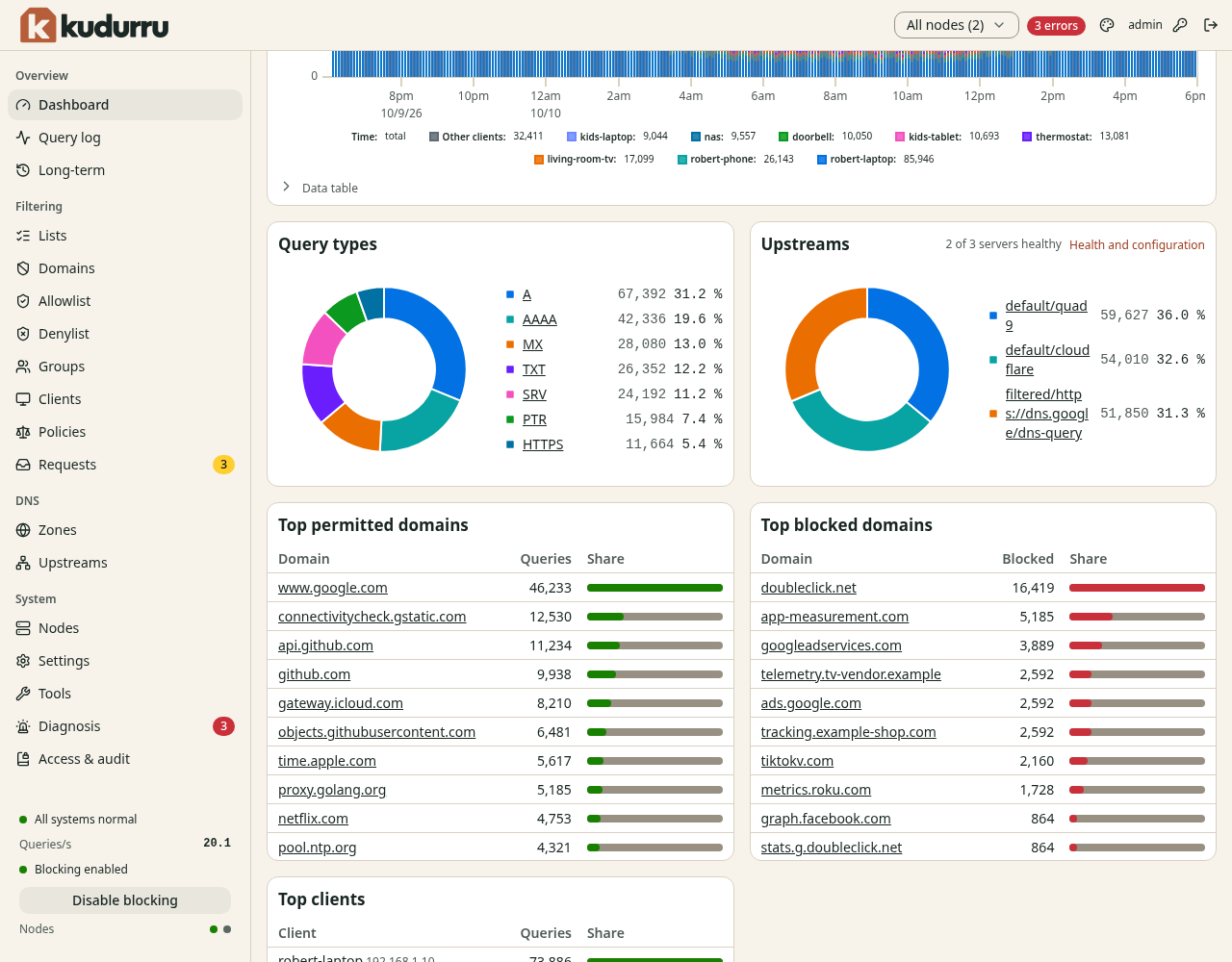Open the Settings sidebar item

pos(125,661)
